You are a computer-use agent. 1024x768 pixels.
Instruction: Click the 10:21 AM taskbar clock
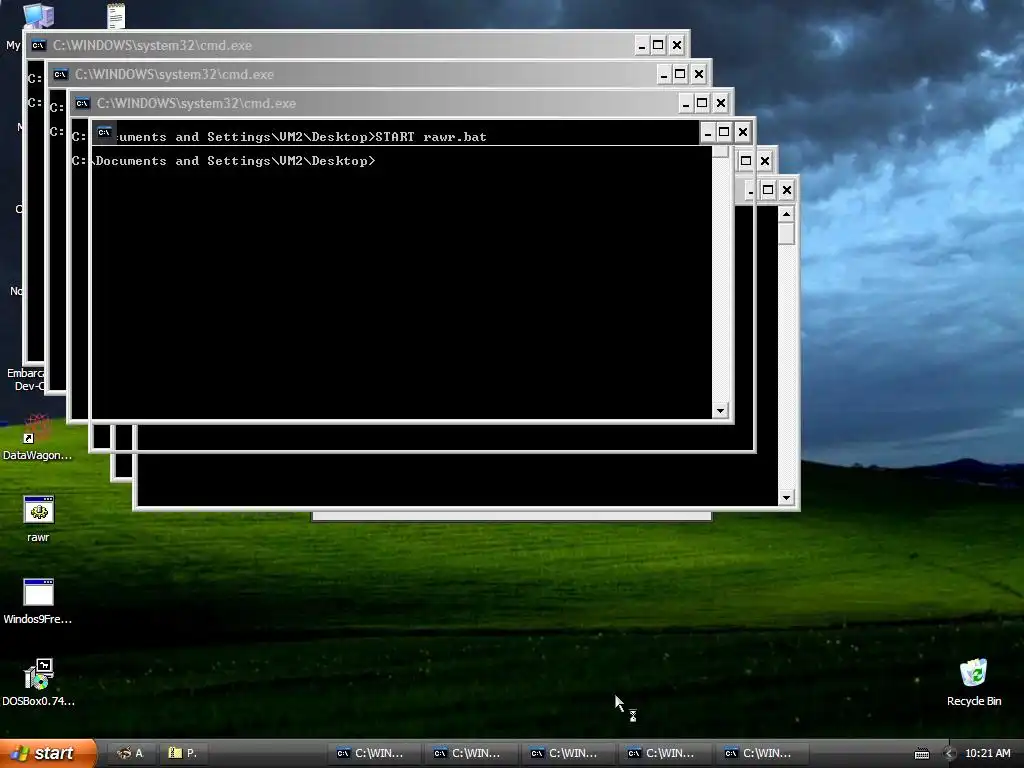point(987,753)
